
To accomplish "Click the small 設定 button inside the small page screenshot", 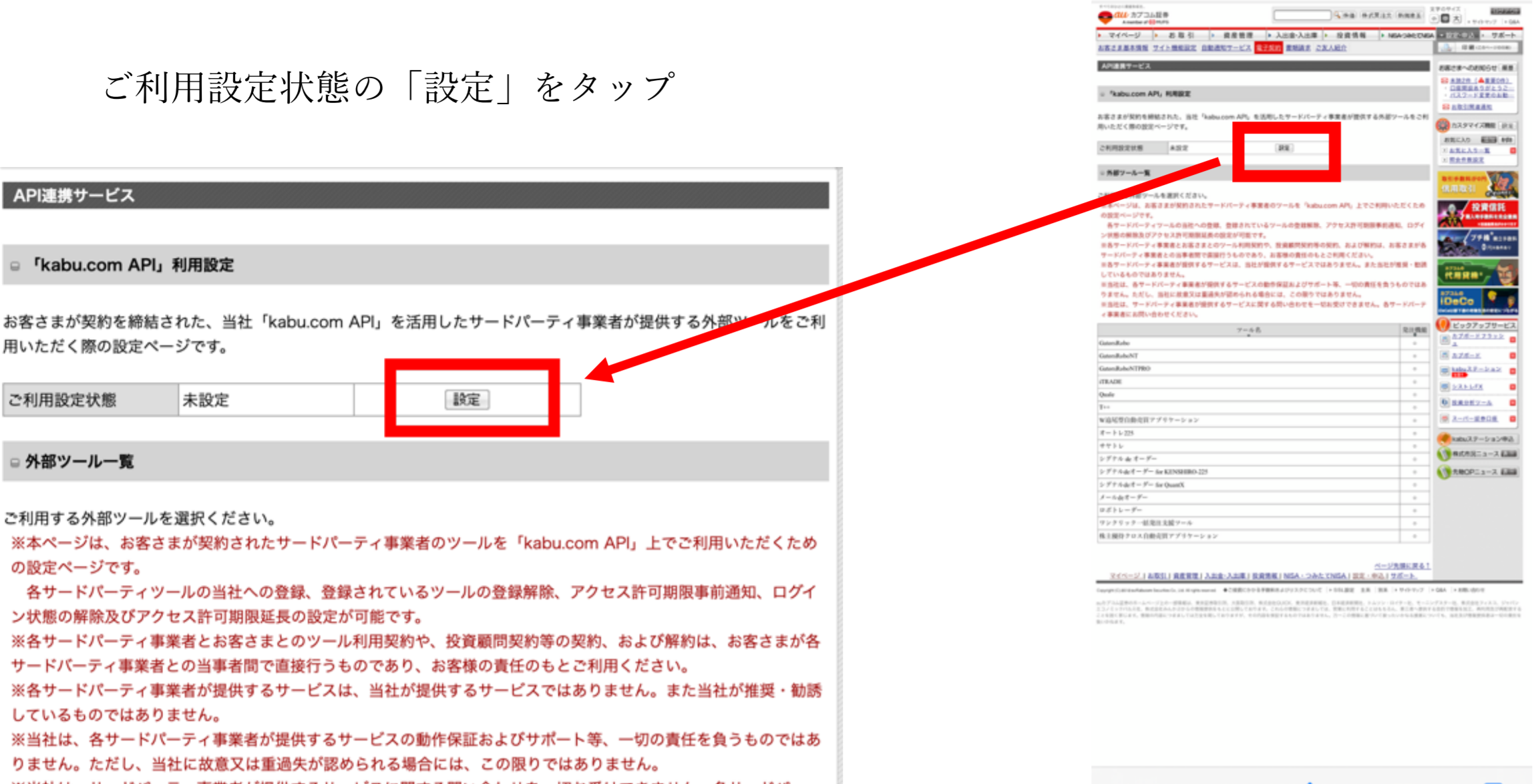I will coord(1284,148).
